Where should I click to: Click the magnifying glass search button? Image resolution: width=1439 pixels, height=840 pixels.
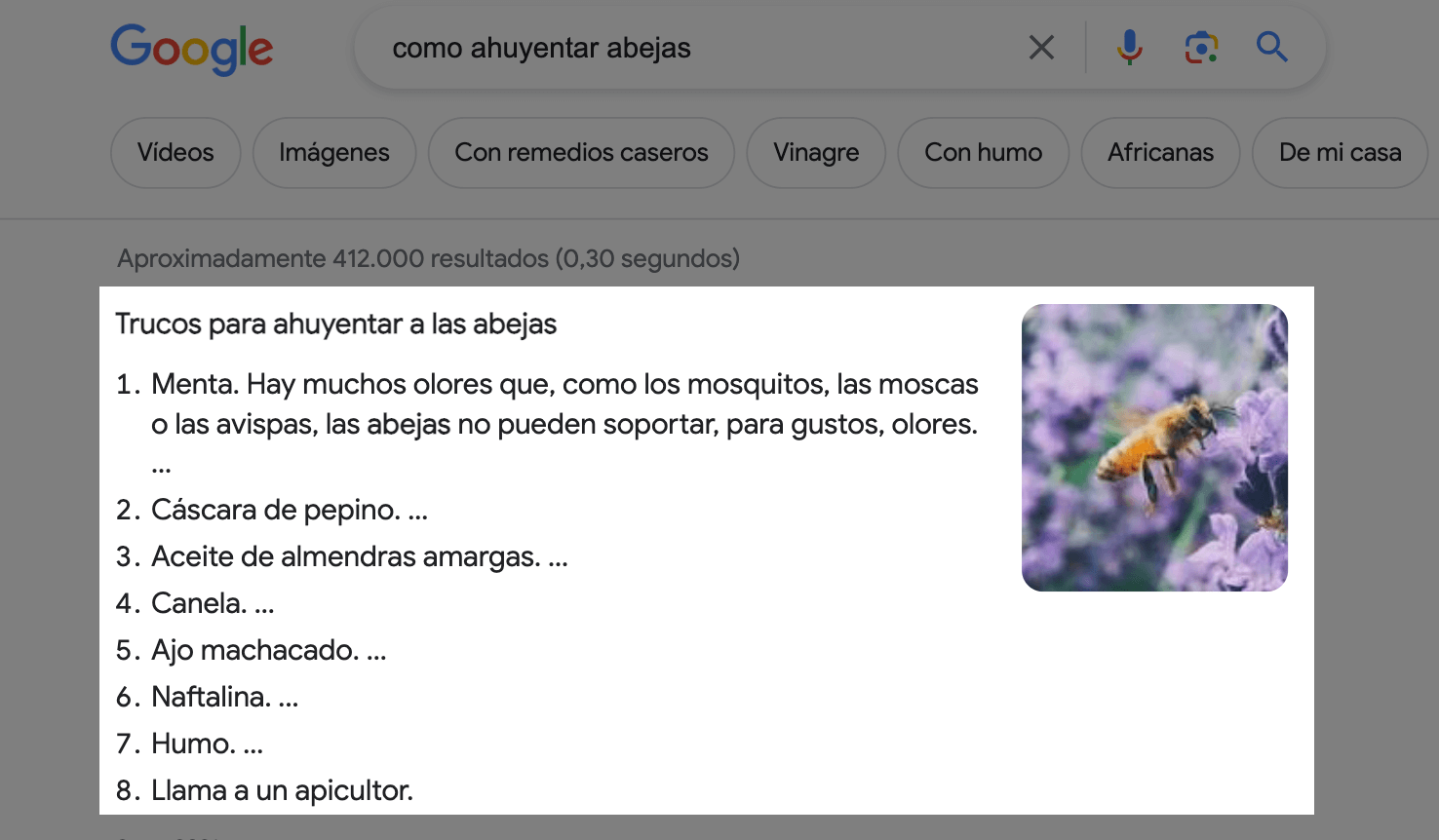[x=1271, y=47]
